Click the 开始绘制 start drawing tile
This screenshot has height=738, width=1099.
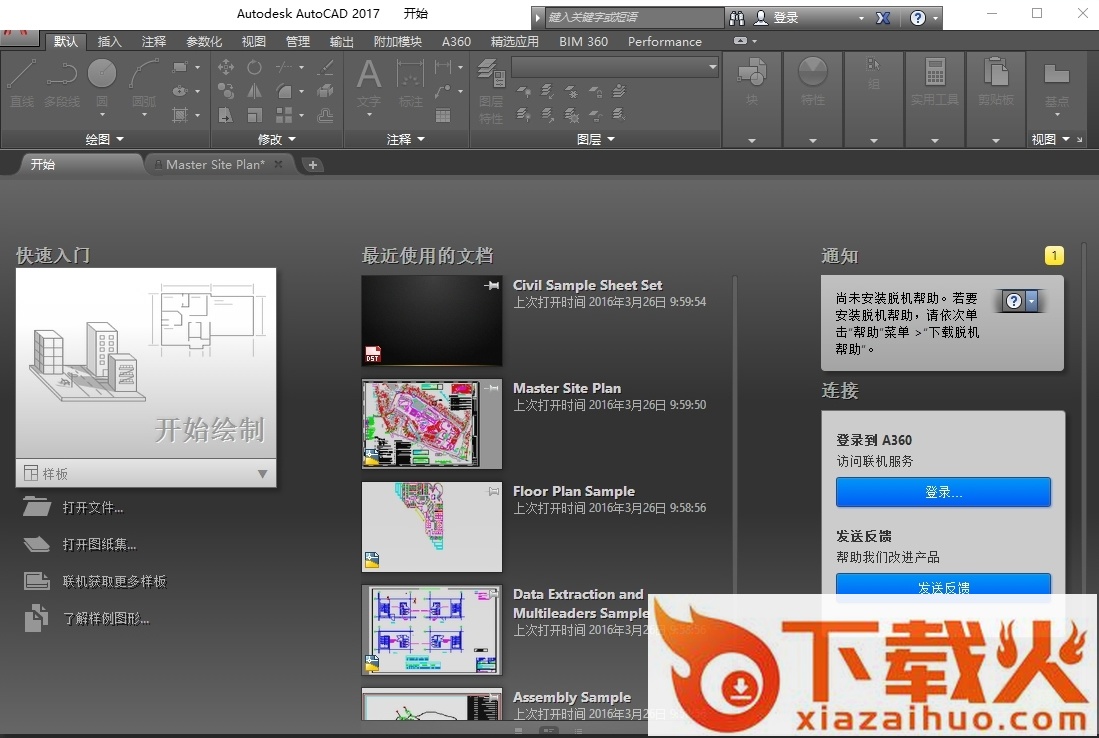[x=146, y=364]
